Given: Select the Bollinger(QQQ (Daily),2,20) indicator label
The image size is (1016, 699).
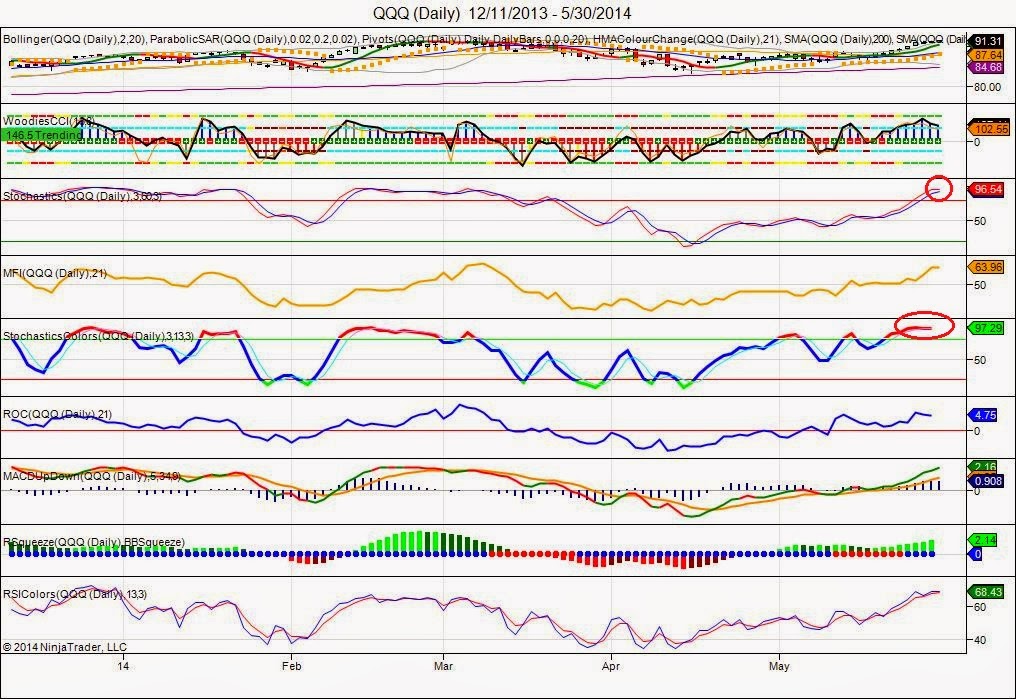Looking at the screenshot, I should click(x=75, y=40).
